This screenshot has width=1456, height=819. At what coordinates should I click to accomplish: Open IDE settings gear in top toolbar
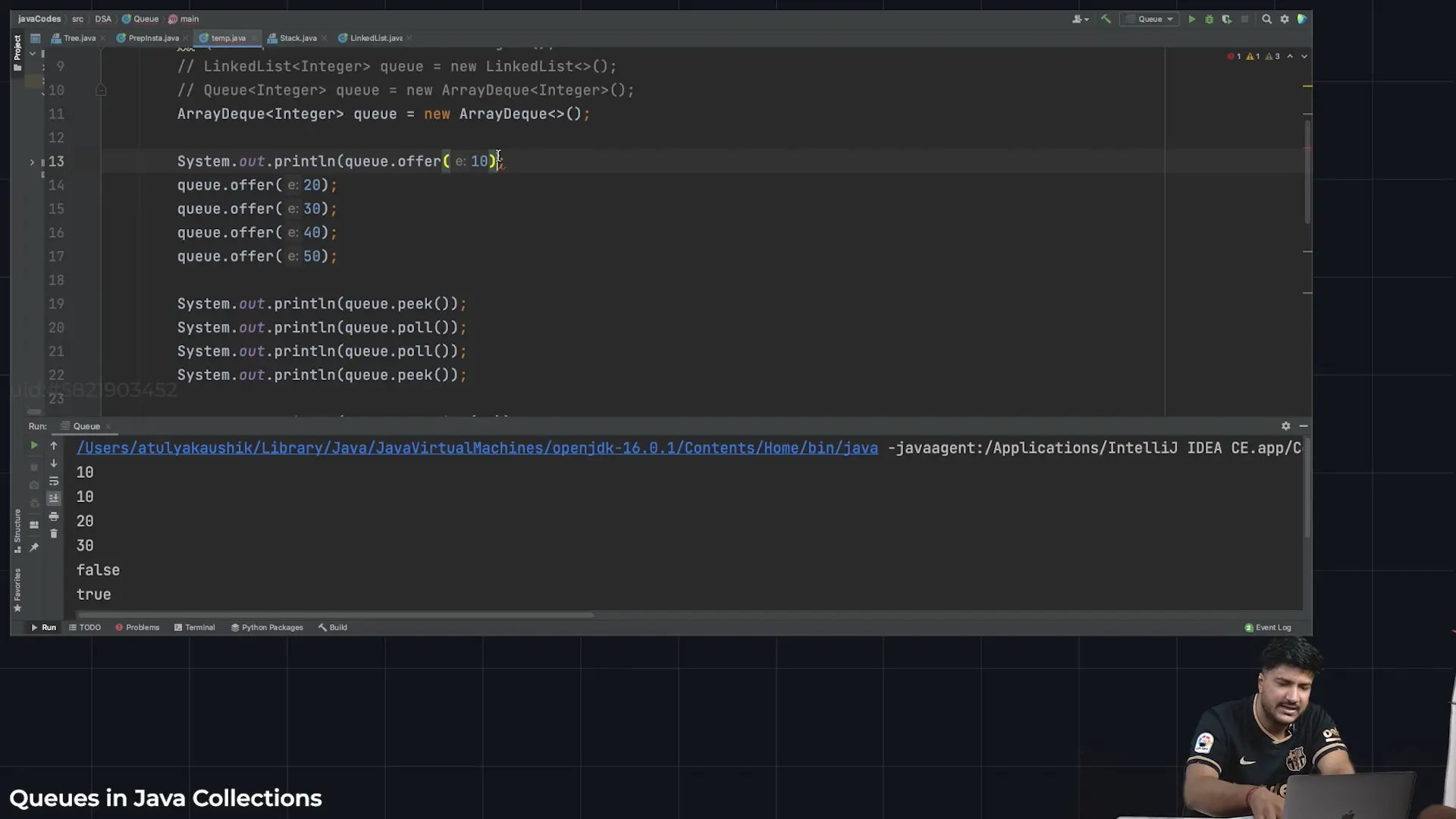click(1285, 19)
